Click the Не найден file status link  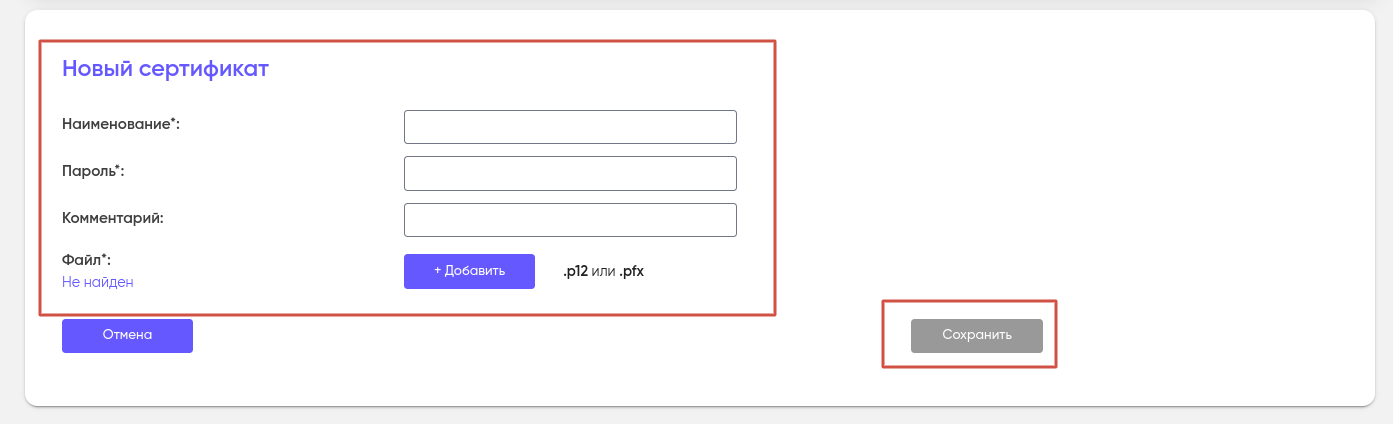[x=98, y=282]
